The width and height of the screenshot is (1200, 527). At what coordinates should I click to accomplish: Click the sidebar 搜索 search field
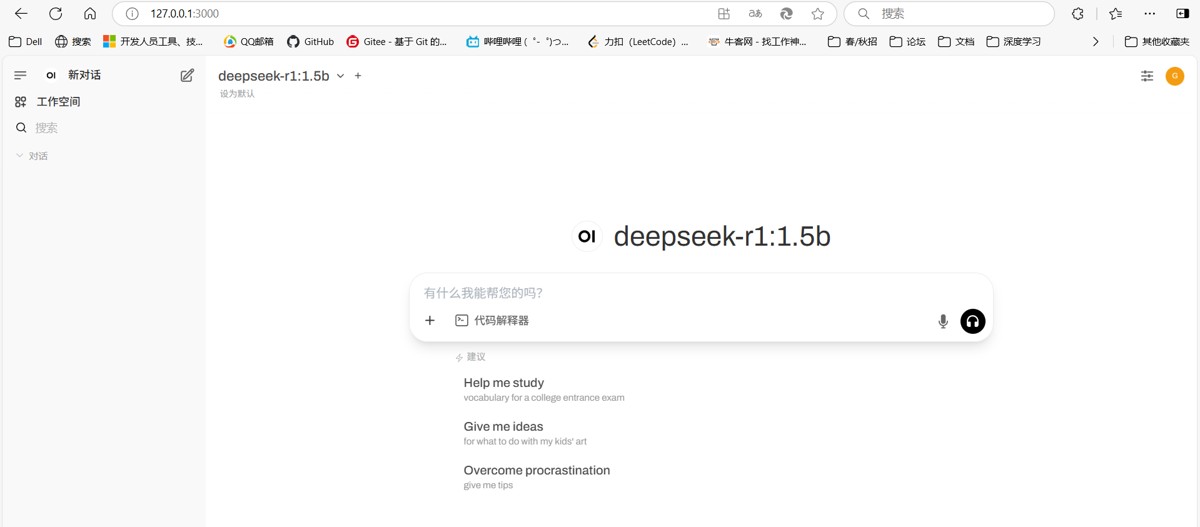click(102, 128)
